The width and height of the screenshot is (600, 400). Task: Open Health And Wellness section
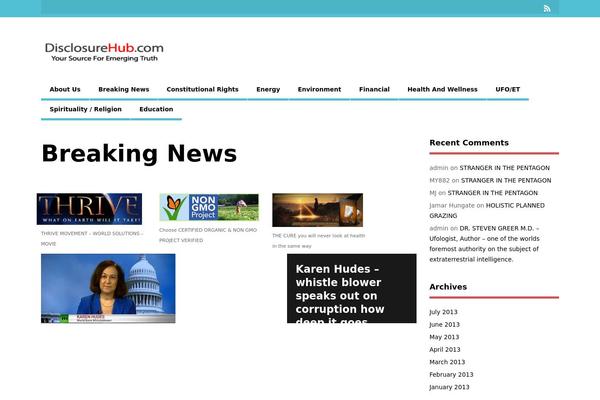click(x=442, y=89)
